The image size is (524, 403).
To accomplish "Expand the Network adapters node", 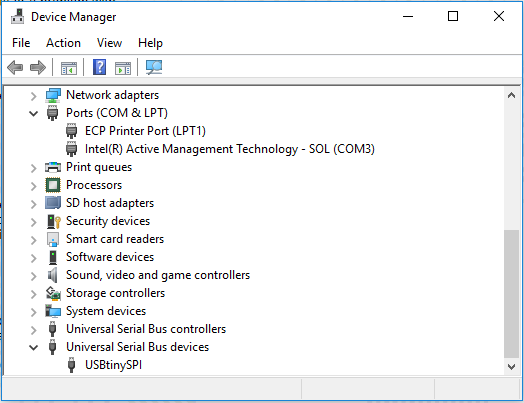I will 33,96.
